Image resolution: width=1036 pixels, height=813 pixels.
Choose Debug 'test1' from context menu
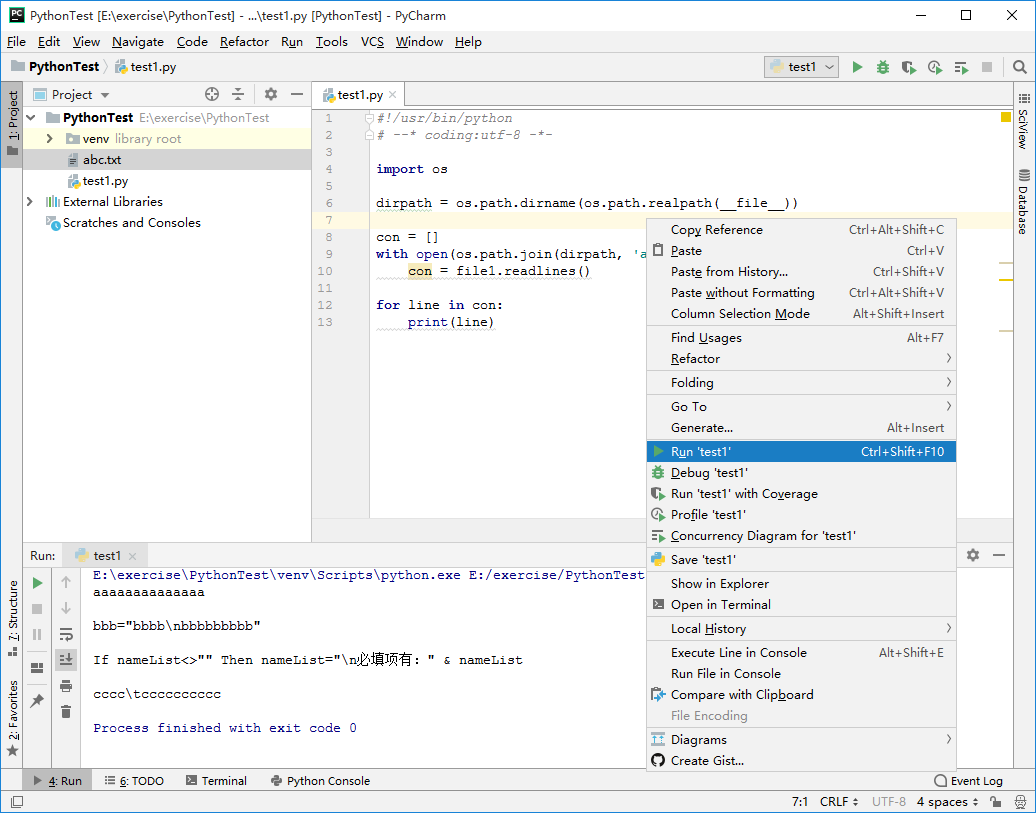pos(801,473)
